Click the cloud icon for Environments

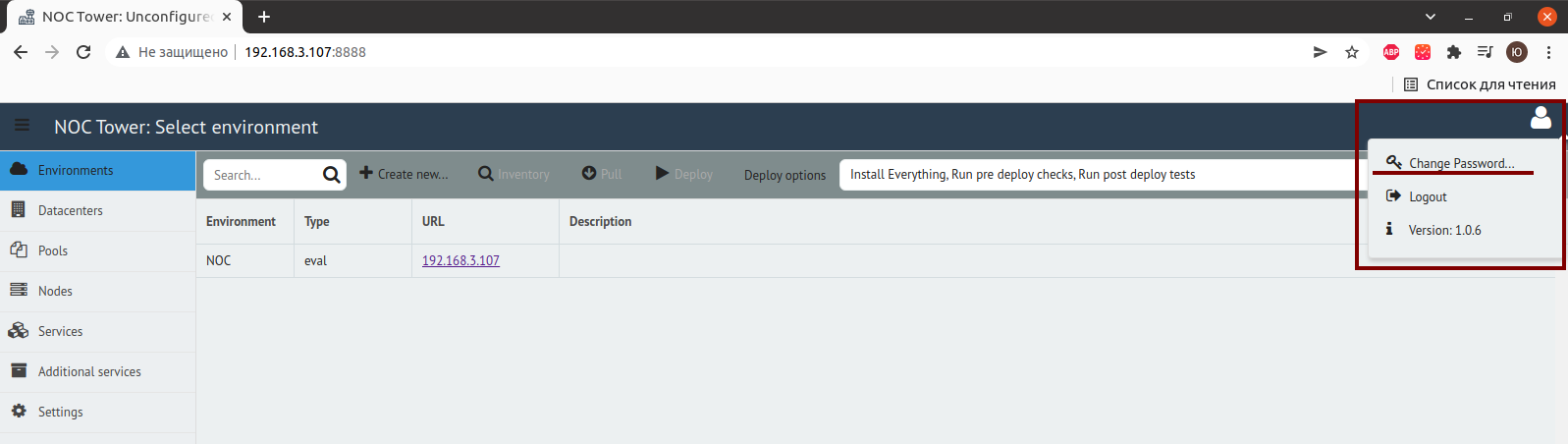point(19,169)
